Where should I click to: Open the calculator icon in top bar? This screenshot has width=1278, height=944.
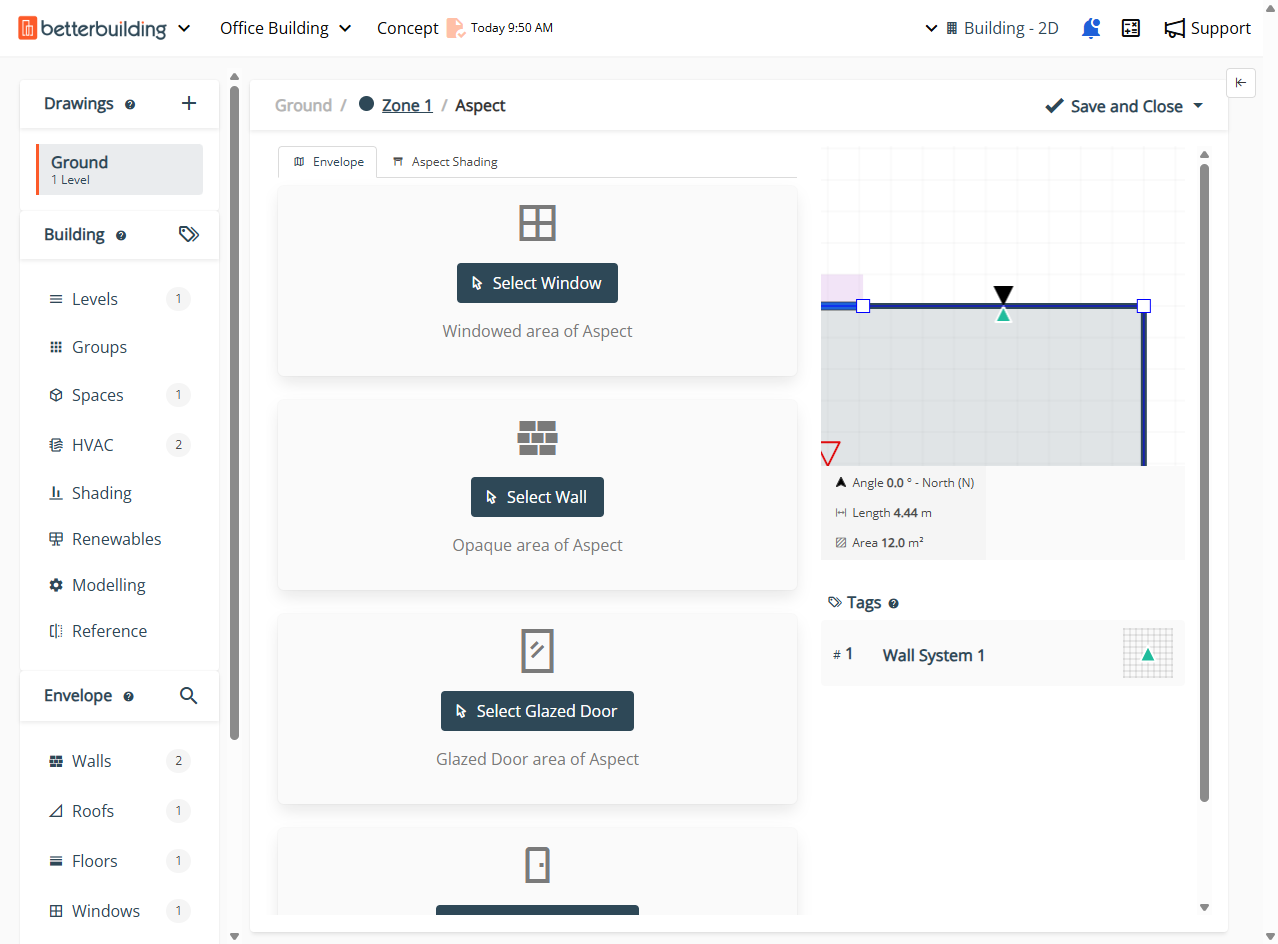pos(1131,28)
